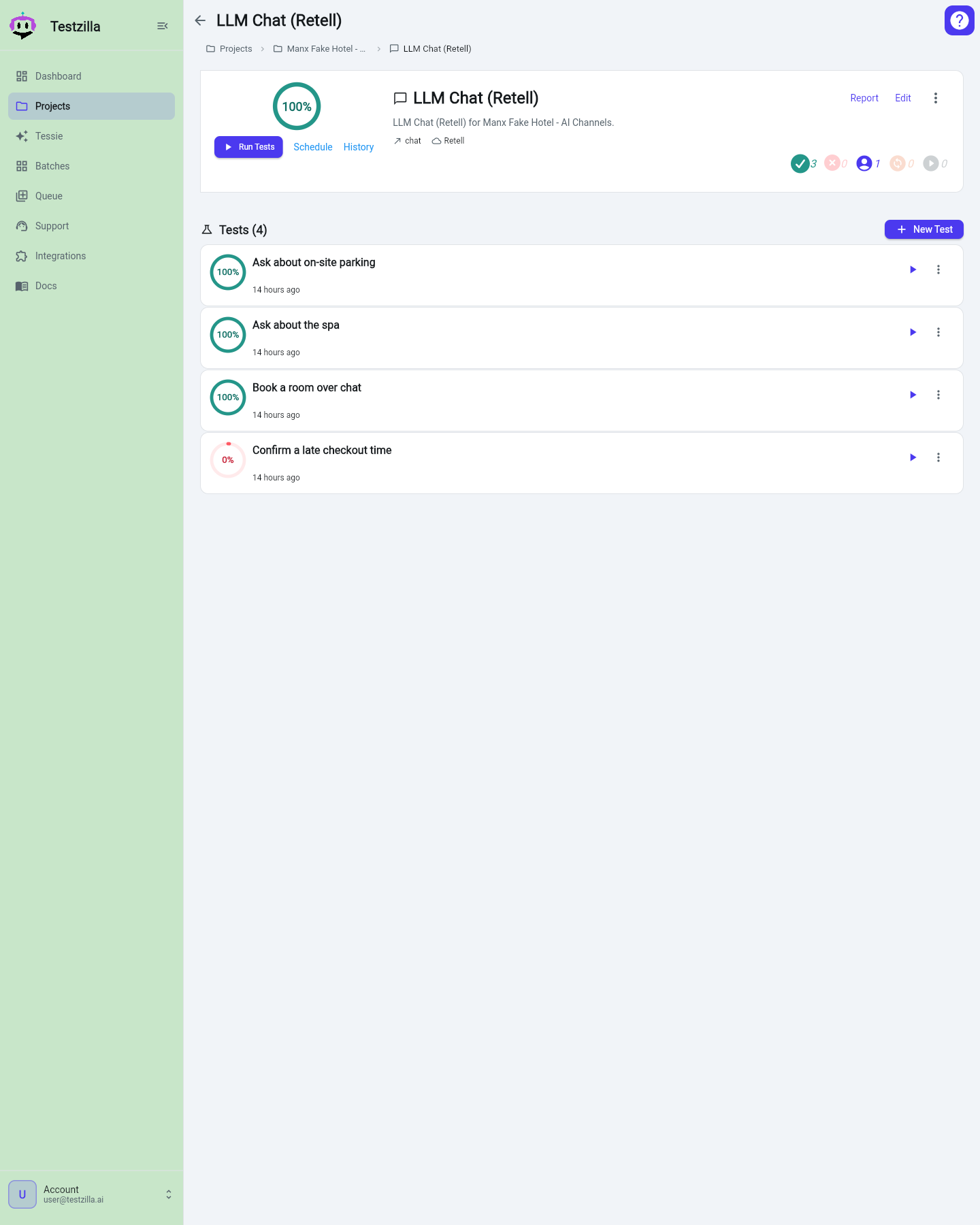Click the Tests flask icon
The image size is (980, 1225).
pos(207,230)
